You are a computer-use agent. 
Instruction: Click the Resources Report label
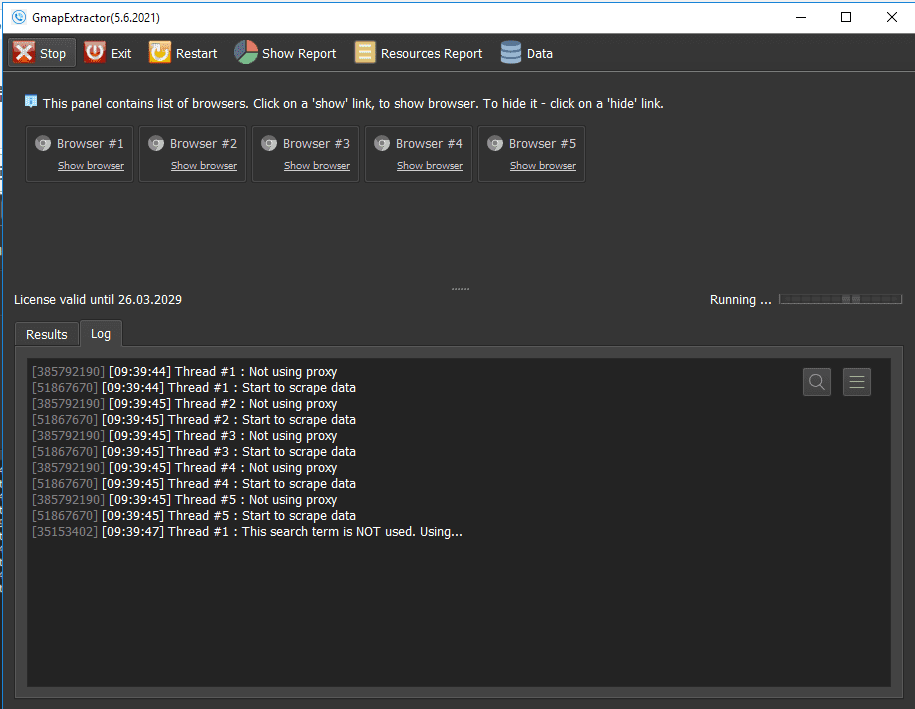(431, 54)
